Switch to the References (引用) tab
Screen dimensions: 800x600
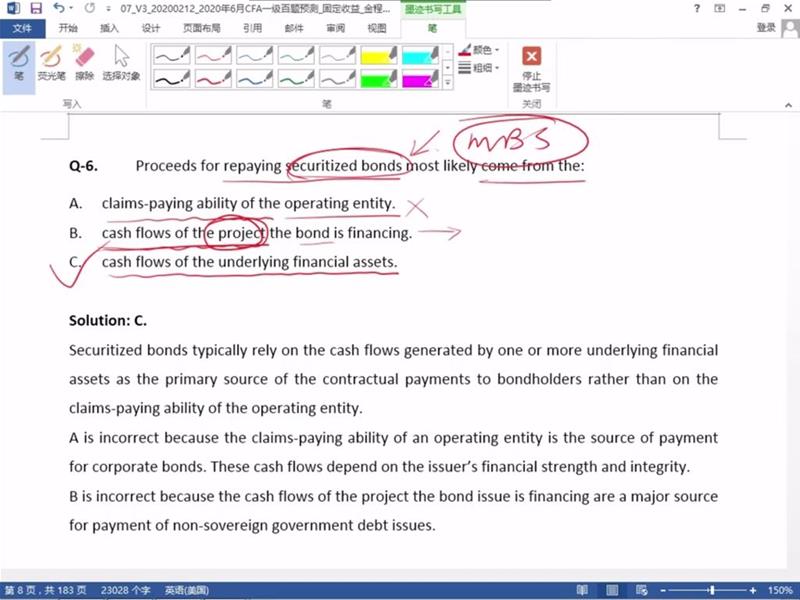(x=253, y=28)
